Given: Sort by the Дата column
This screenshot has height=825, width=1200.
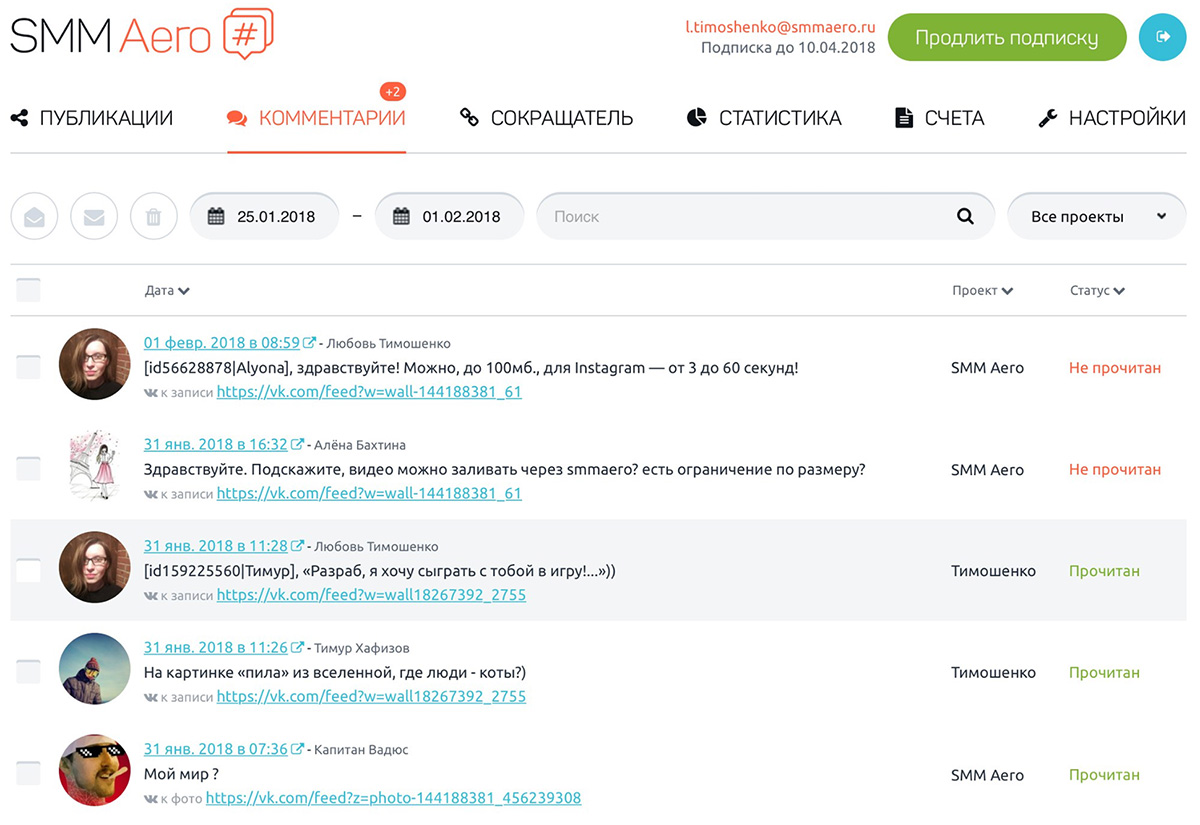Looking at the screenshot, I should click(167, 291).
